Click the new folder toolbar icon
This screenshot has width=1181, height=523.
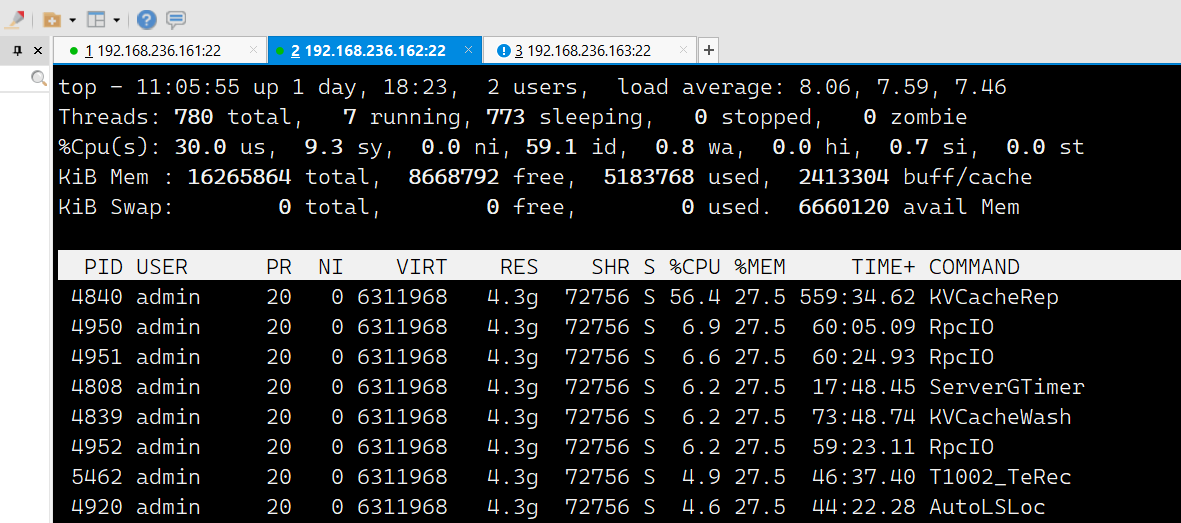pyautogui.click(x=53, y=20)
